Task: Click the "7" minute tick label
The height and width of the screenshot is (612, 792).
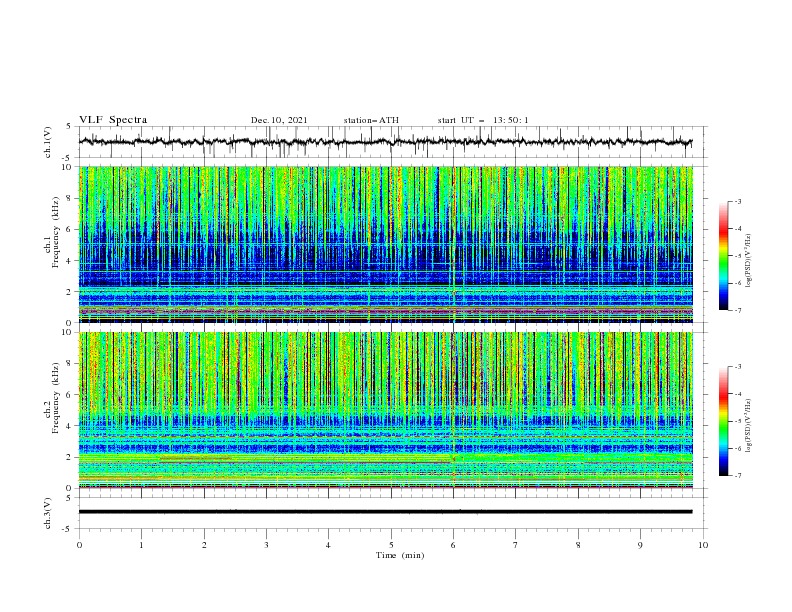Action: tap(516, 545)
